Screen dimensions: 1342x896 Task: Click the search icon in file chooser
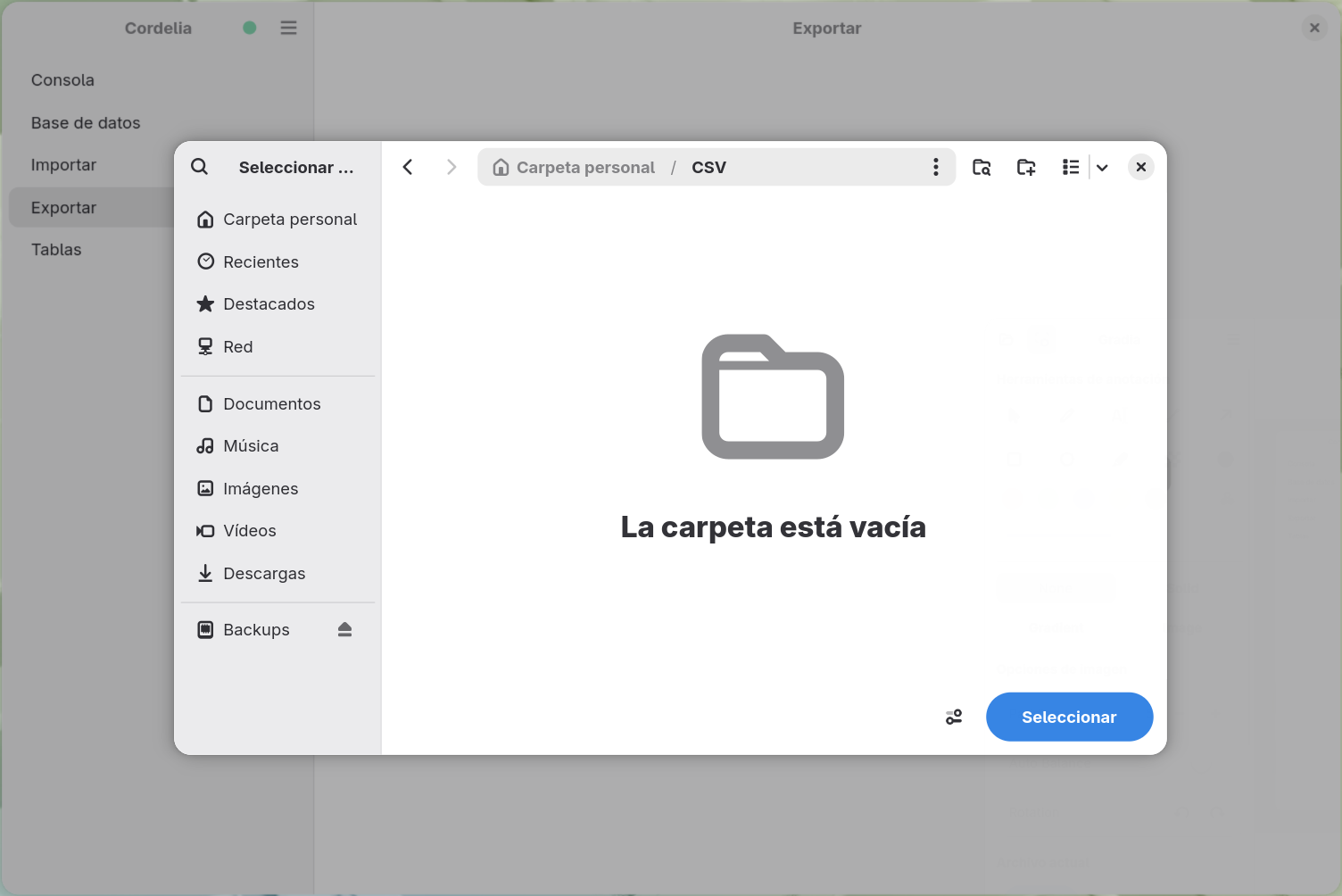(200, 167)
